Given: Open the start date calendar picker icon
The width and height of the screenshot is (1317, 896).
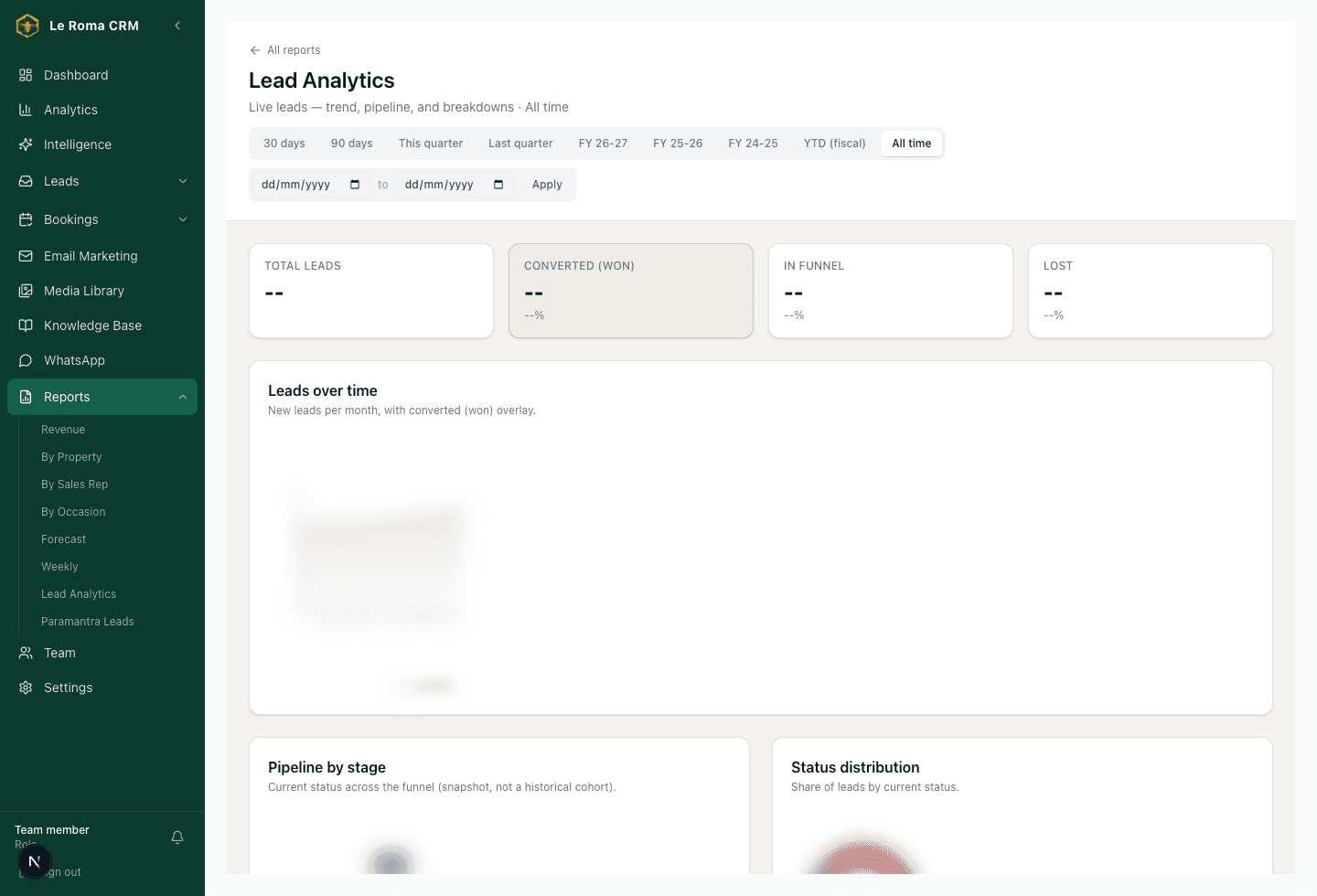Looking at the screenshot, I should tap(355, 185).
